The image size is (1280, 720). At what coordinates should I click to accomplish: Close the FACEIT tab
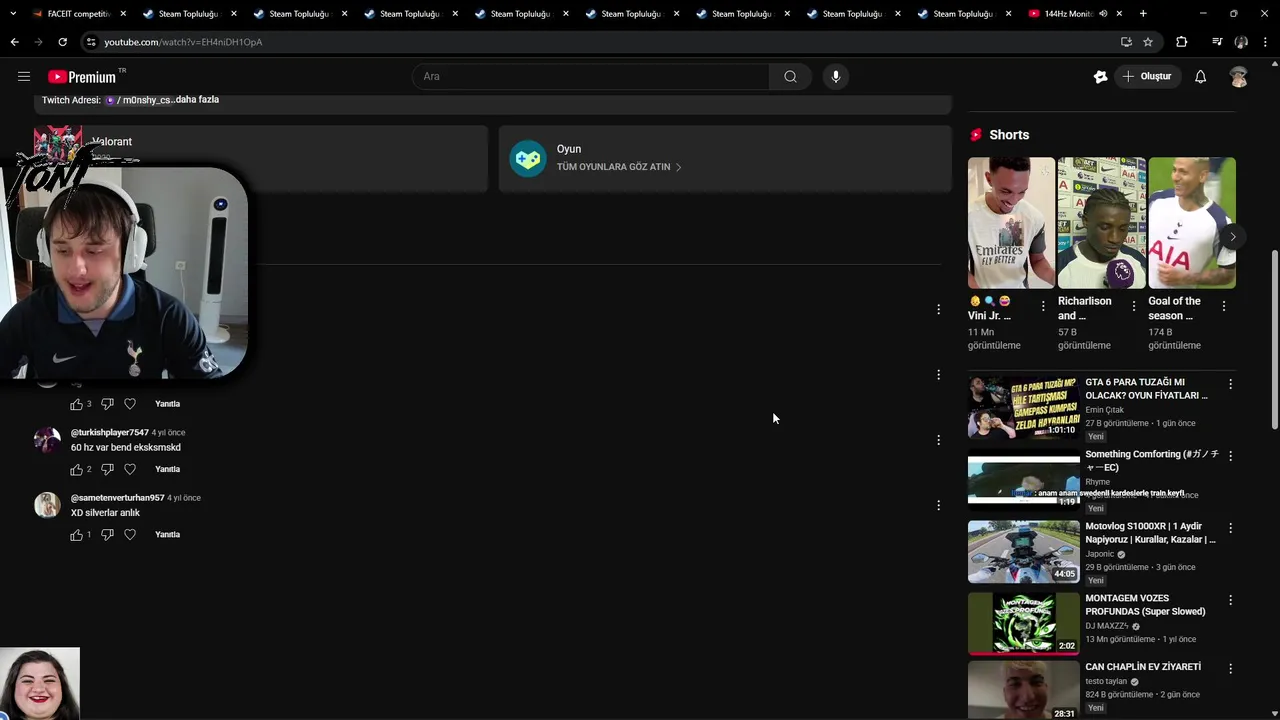[x=124, y=14]
